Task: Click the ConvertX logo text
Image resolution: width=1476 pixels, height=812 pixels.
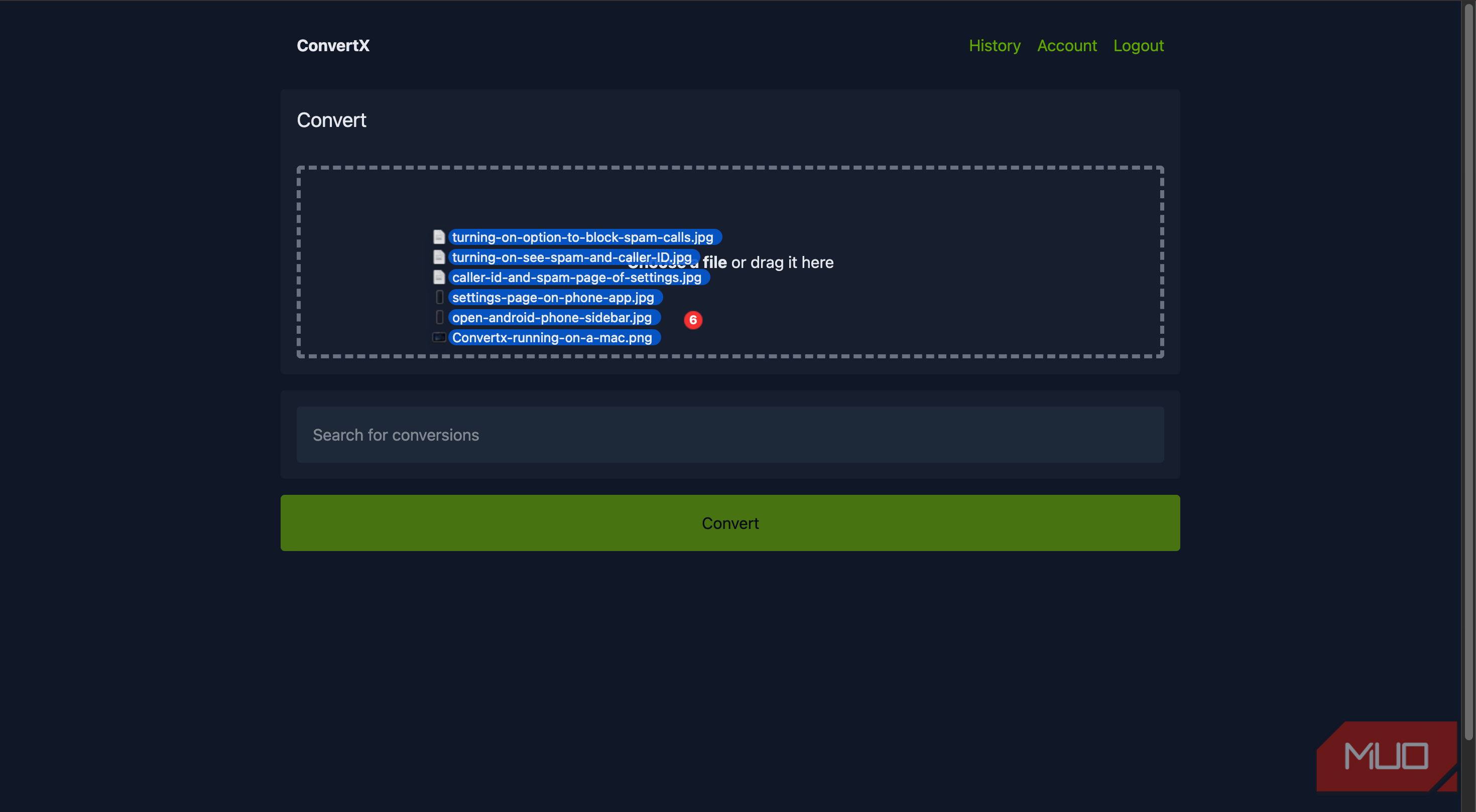Action: pos(333,46)
